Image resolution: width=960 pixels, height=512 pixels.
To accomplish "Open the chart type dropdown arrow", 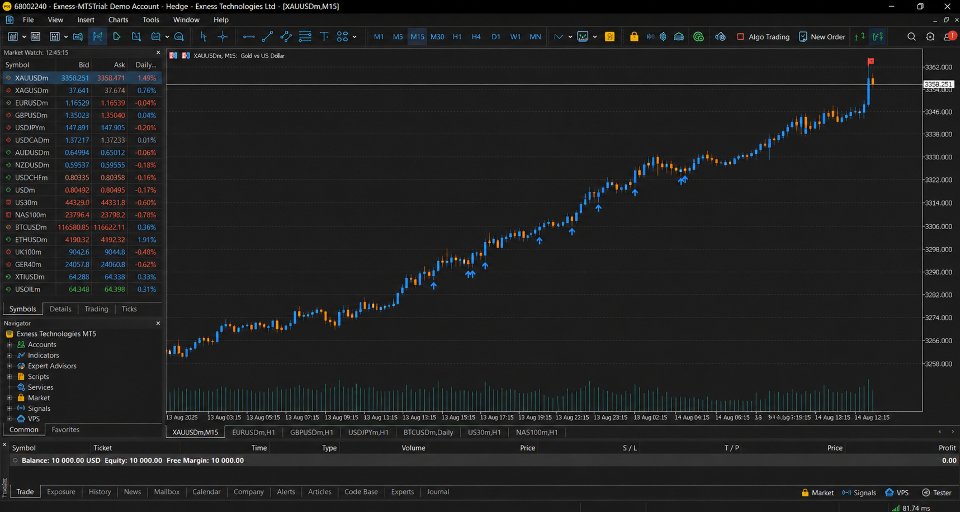I will pyautogui.click(x=570, y=37).
